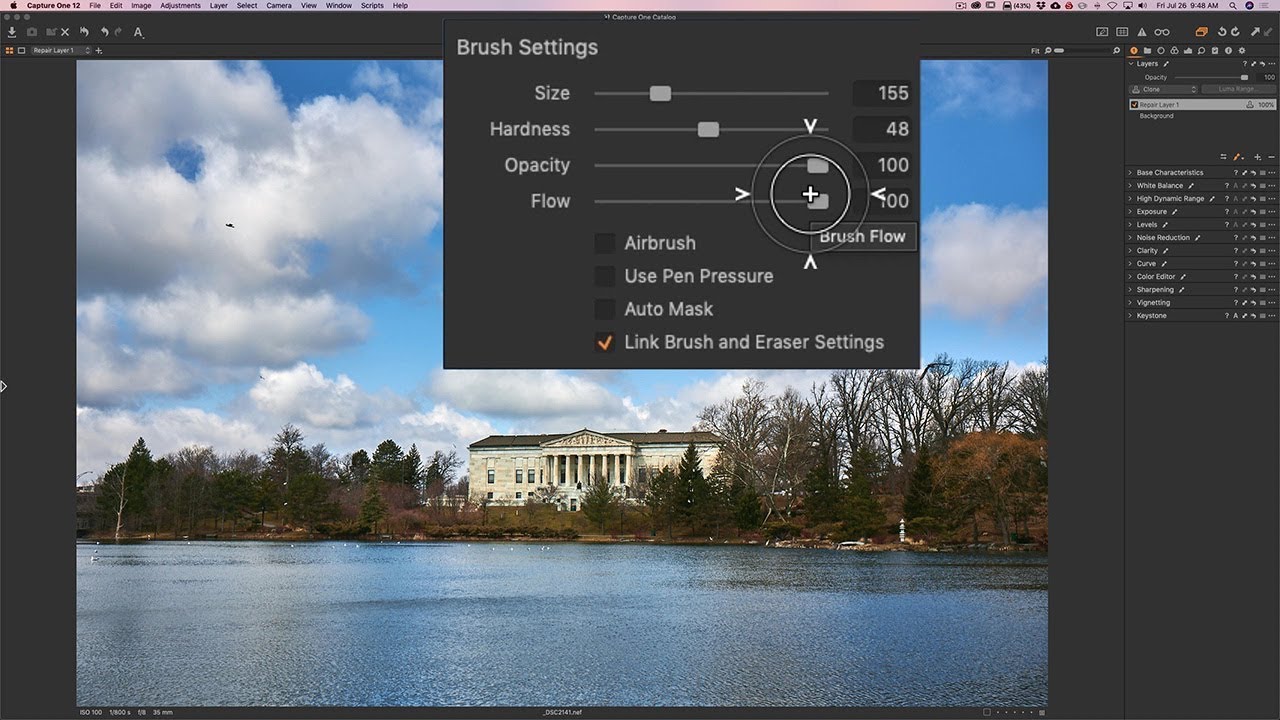The height and width of the screenshot is (720, 1280).
Task: Expand the Noise Reduction panel
Action: point(1131,238)
